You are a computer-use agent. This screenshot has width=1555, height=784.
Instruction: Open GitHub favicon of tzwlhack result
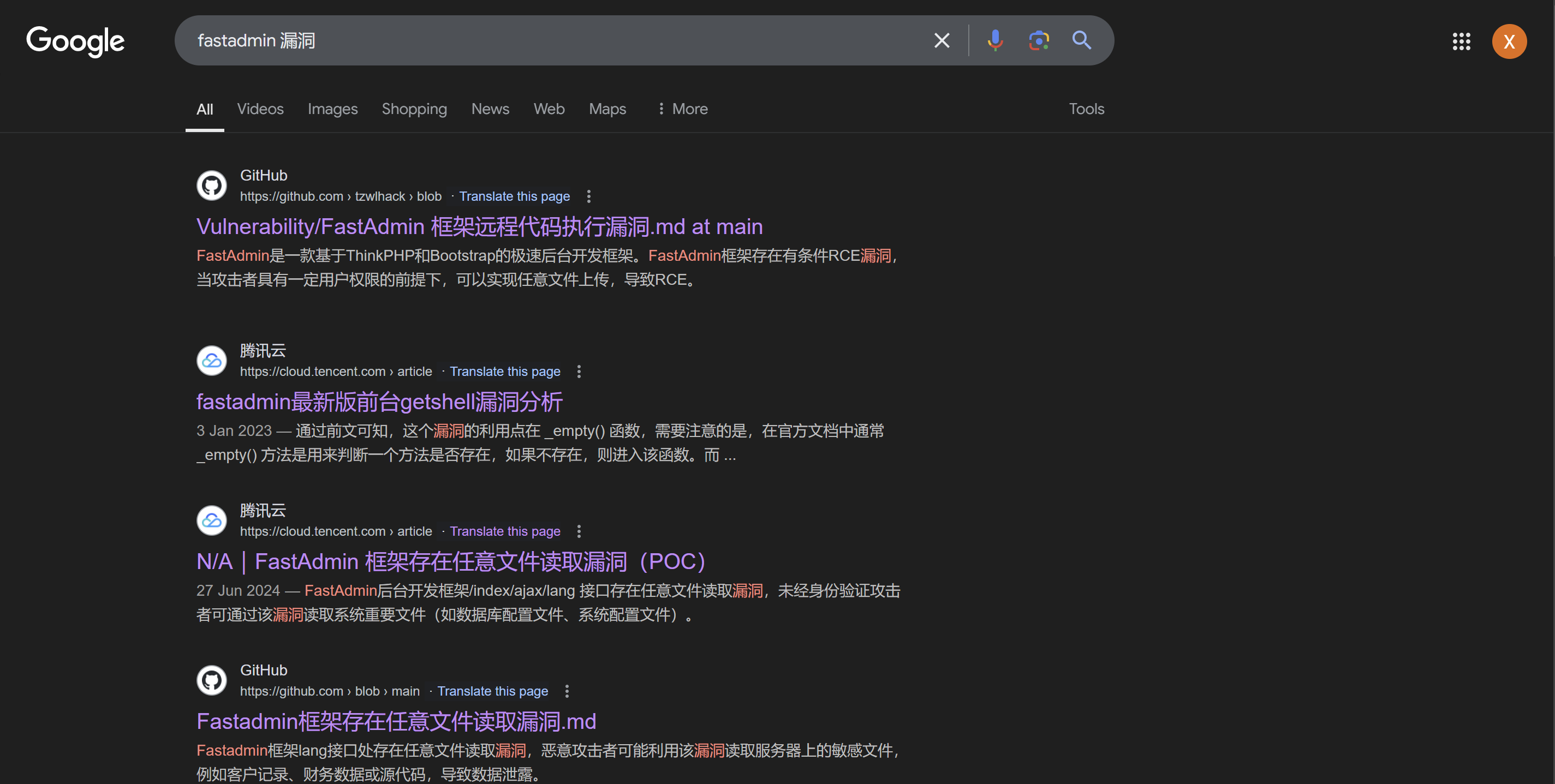click(212, 185)
